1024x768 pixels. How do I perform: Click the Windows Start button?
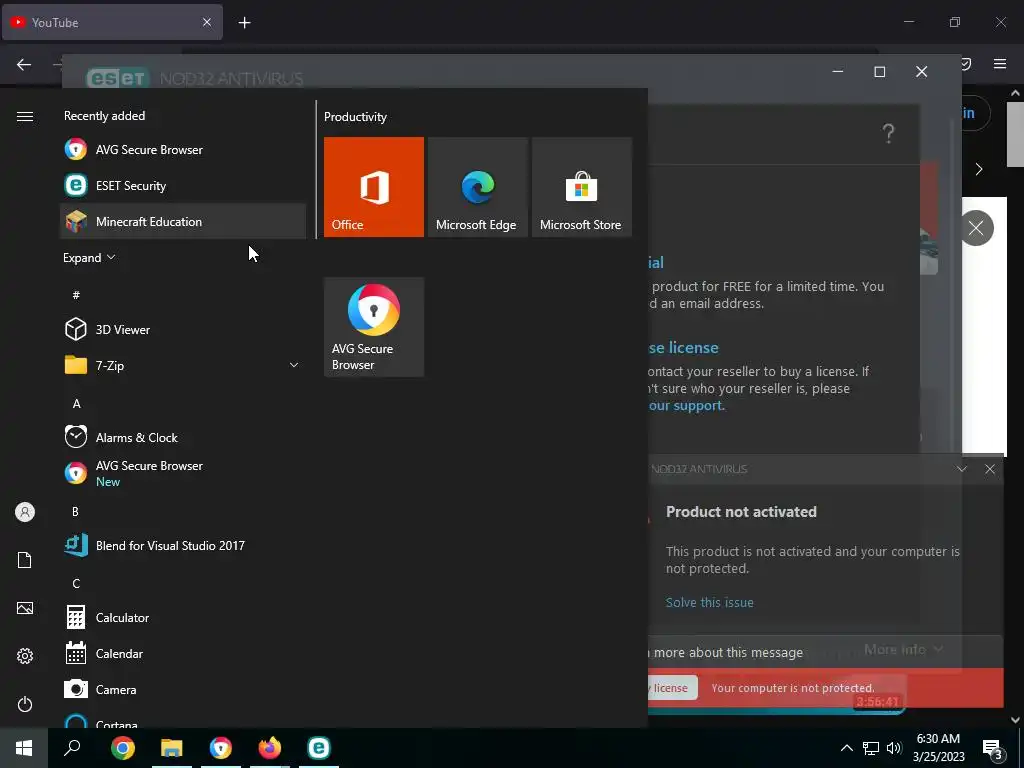(24, 748)
